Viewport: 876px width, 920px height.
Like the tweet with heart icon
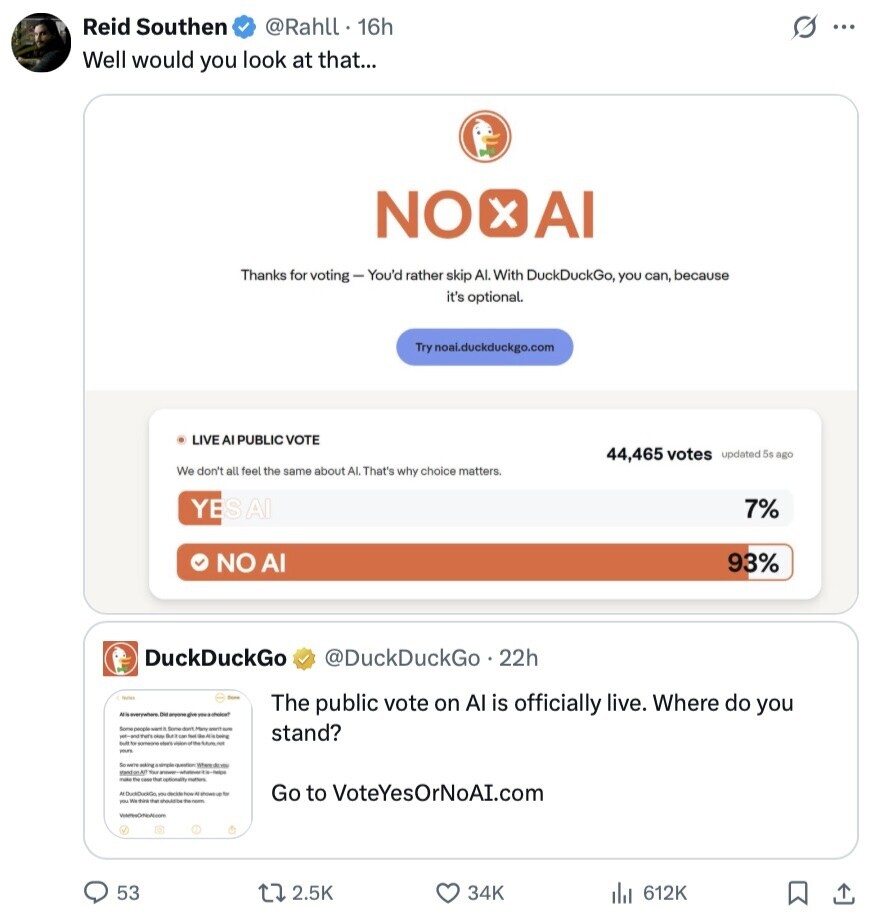point(448,892)
